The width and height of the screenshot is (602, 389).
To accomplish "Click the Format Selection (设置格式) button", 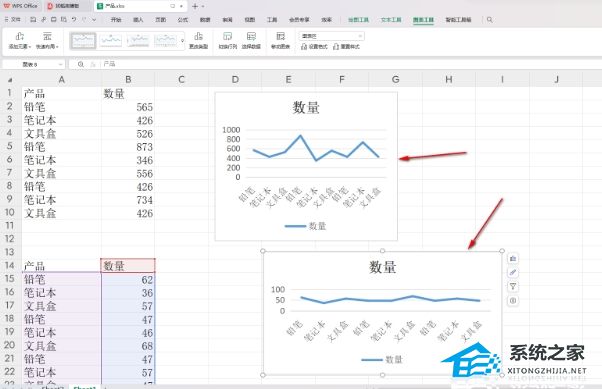I will pos(314,47).
